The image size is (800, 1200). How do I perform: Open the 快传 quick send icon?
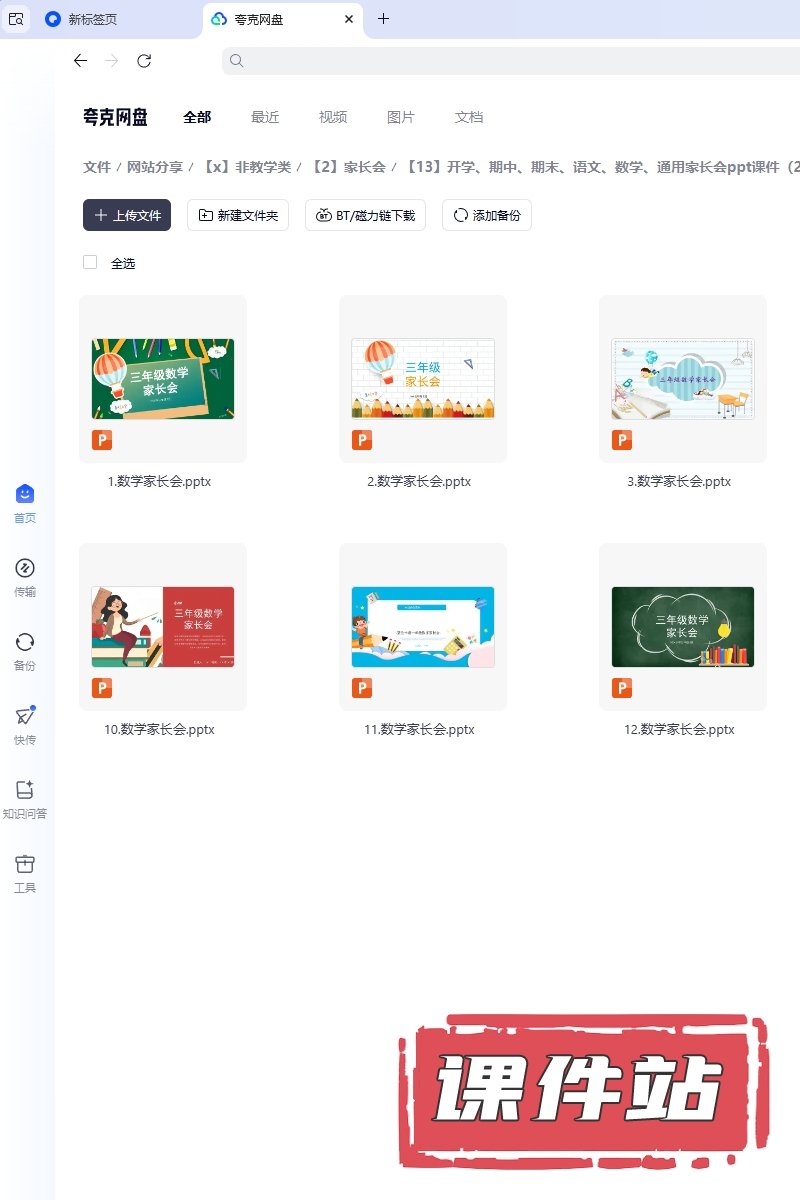point(25,717)
